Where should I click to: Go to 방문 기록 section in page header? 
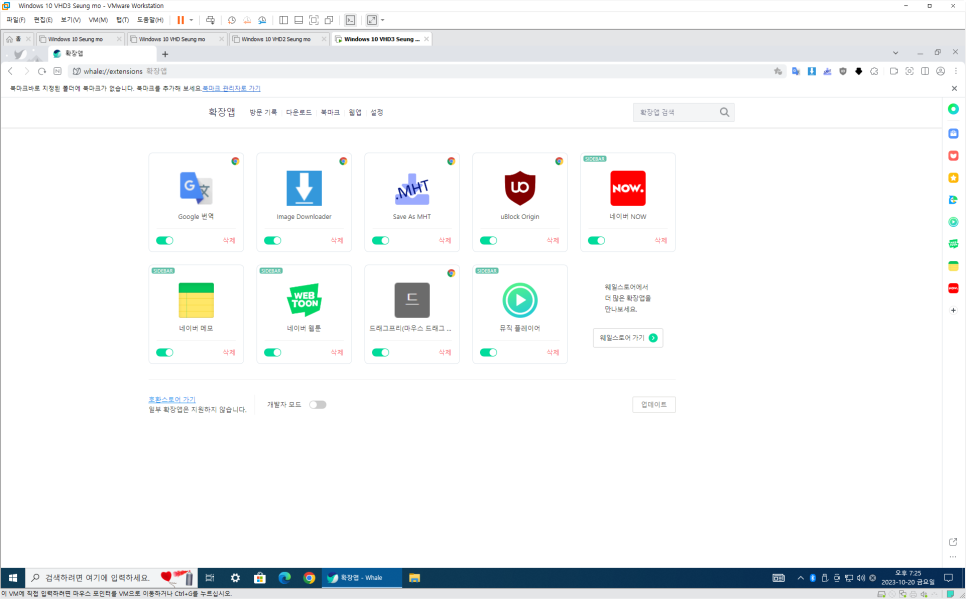(x=263, y=112)
